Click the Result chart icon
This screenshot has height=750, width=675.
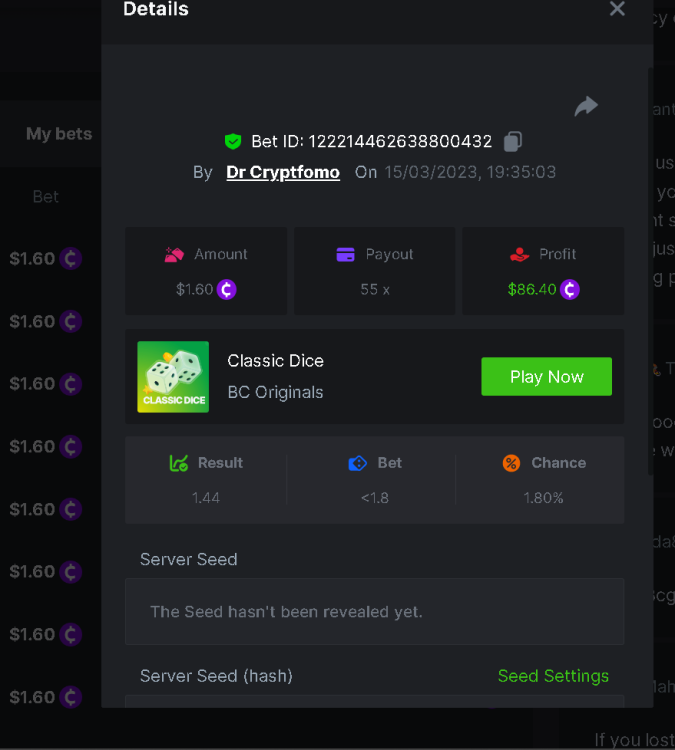click(x=179, y=463)
